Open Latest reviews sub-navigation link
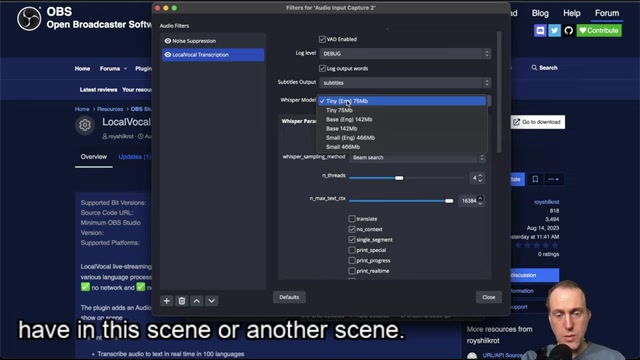The width and height of the screenshot is (640, 360). click(98, 90)
